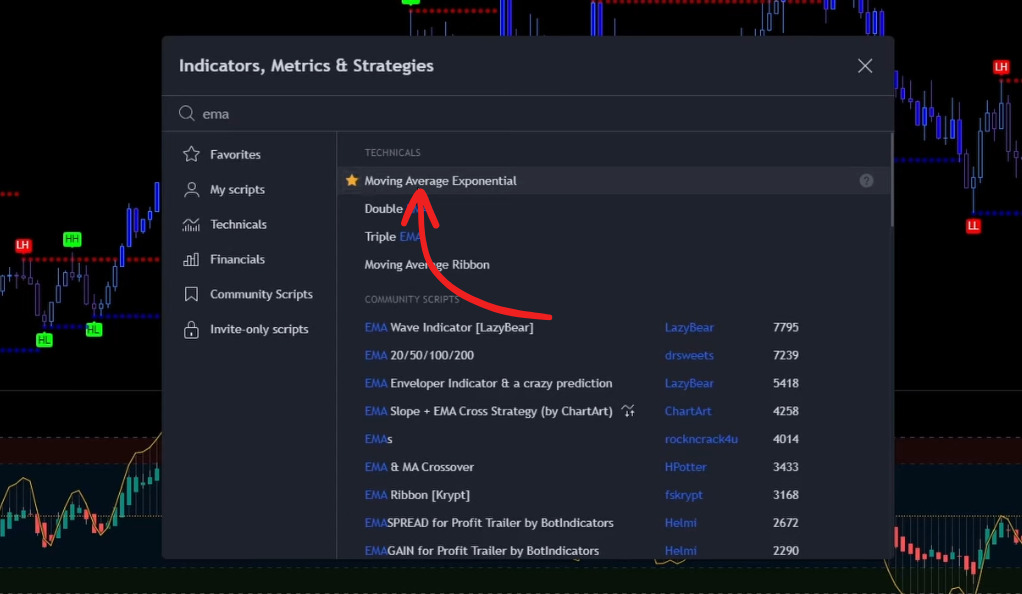Select the EMAs community script

pyautogui.click(x=378, y=439)
